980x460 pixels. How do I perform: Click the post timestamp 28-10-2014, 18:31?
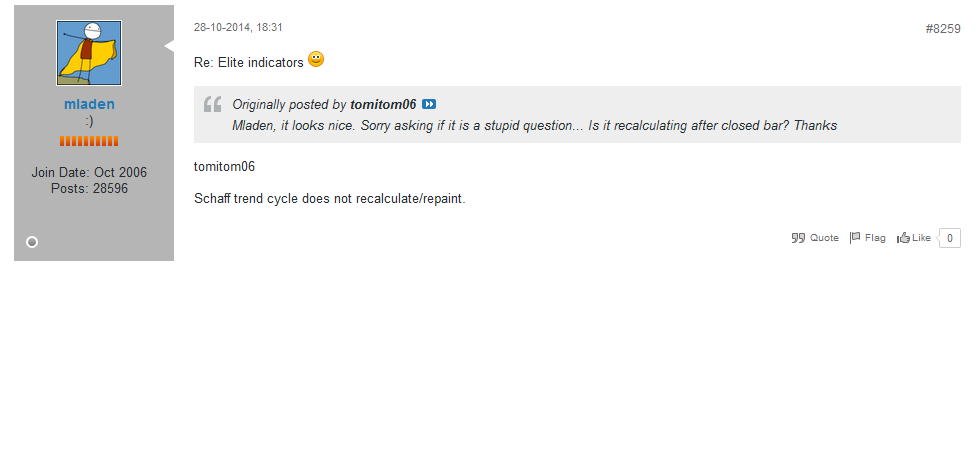click(238, 28)
